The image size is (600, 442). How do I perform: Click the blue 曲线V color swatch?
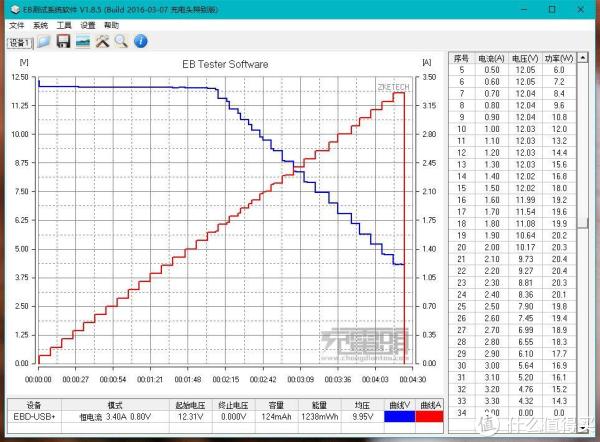(x=399, y=416)
